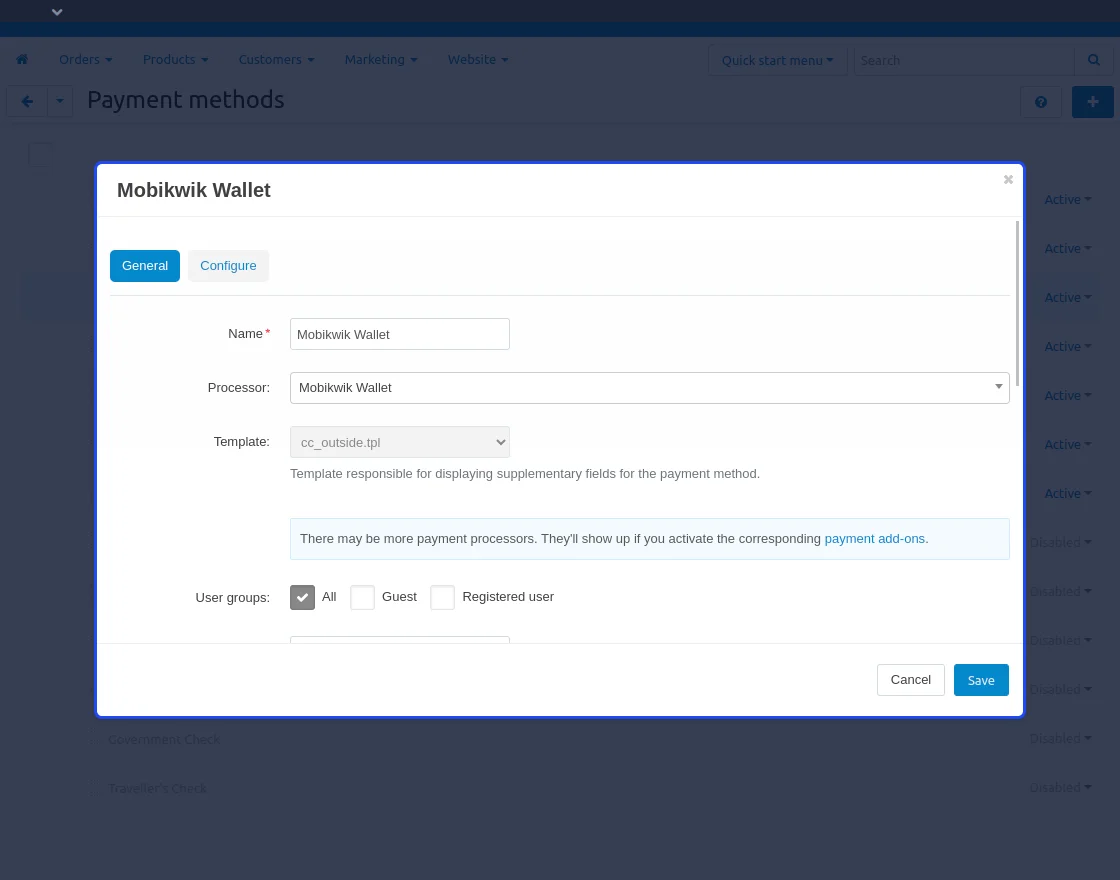
Task: Click the Cancel button
Action: tap(911, 680)
